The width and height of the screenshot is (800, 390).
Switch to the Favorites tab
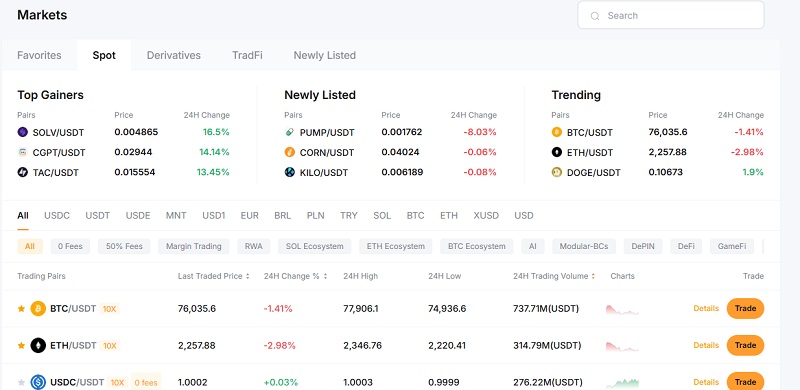click(x=39, y=55)
